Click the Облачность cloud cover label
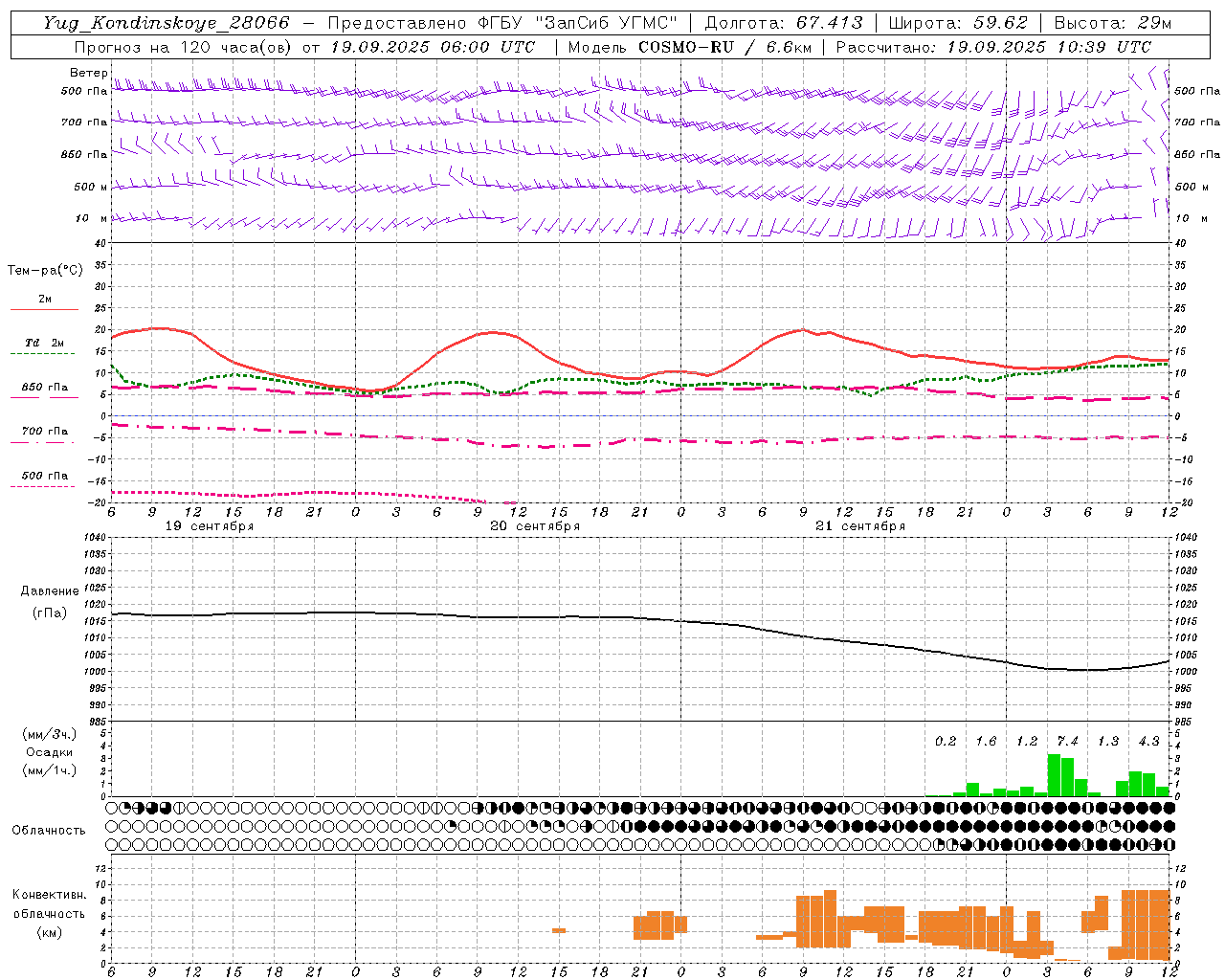The image size is (1225, 980). point(49,830)
